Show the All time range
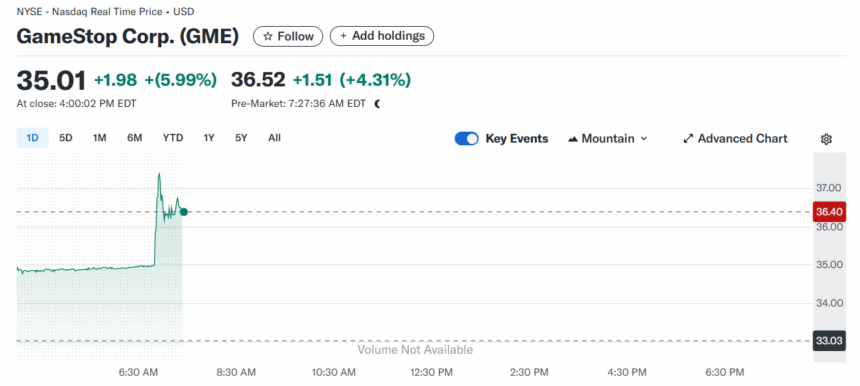 (274, 138)
